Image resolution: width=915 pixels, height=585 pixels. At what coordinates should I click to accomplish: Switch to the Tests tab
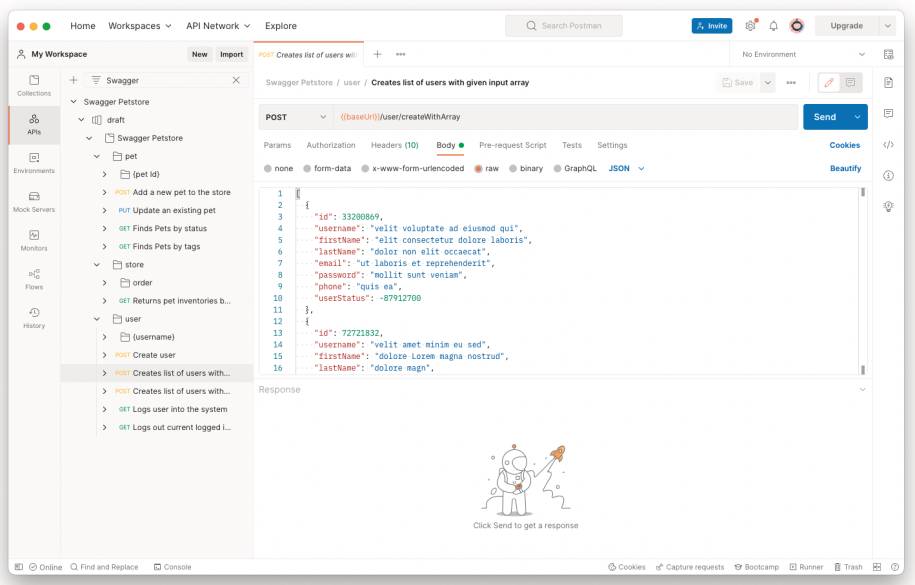[572, 145]
